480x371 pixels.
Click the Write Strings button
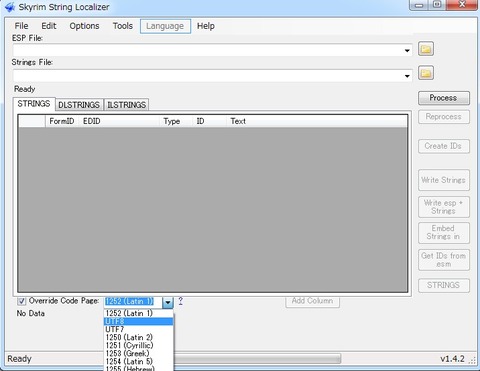444,180
